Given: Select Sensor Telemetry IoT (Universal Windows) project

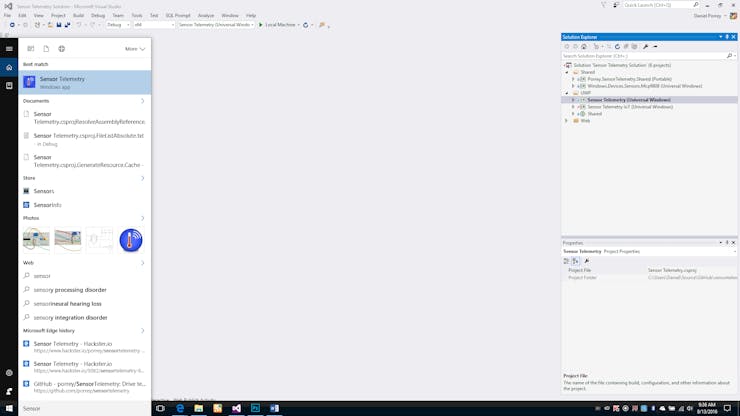Looking at the screenshot, I should click(630, 107).
